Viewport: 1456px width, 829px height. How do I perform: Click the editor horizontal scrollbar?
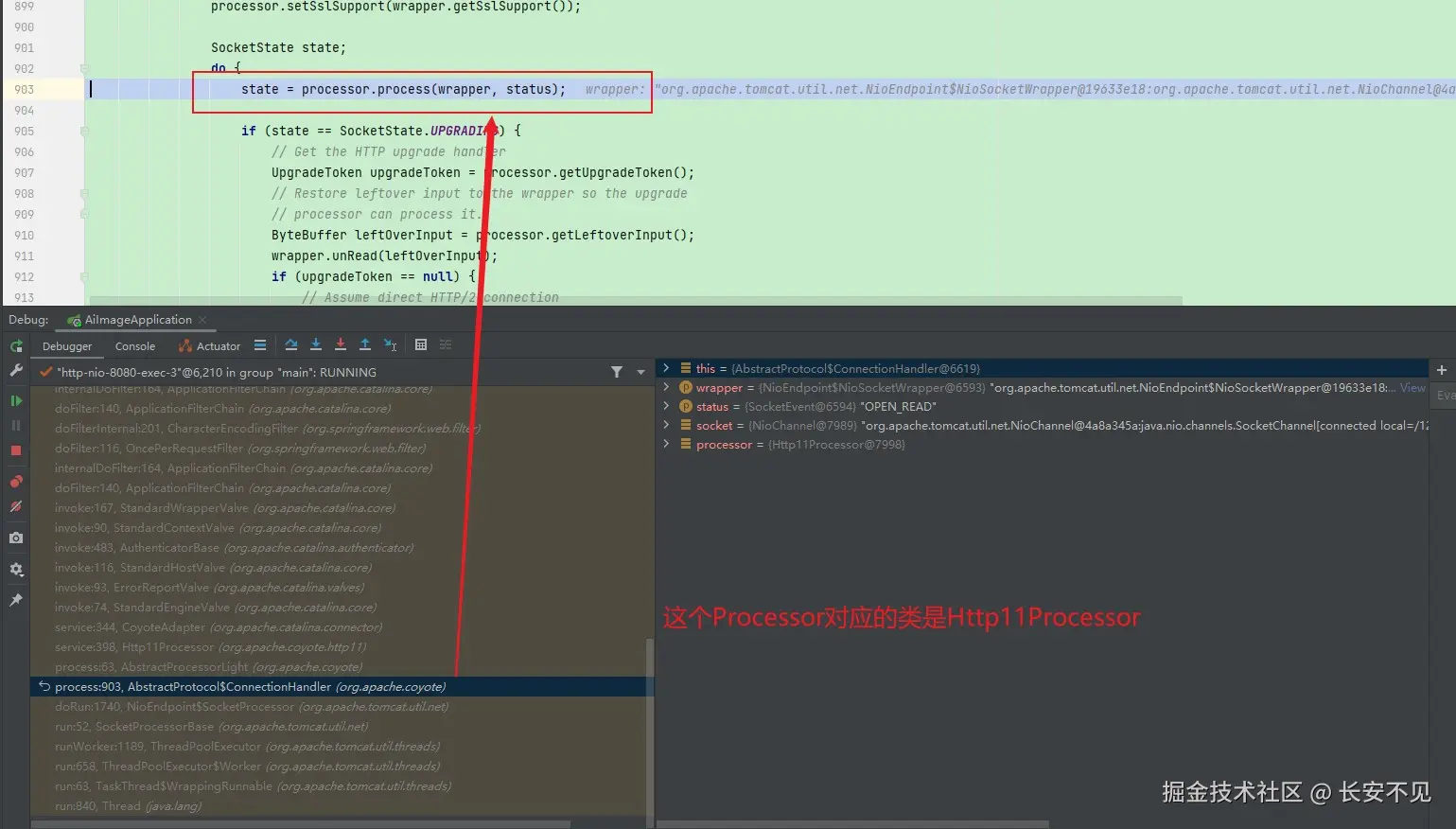tap(634, 301)
